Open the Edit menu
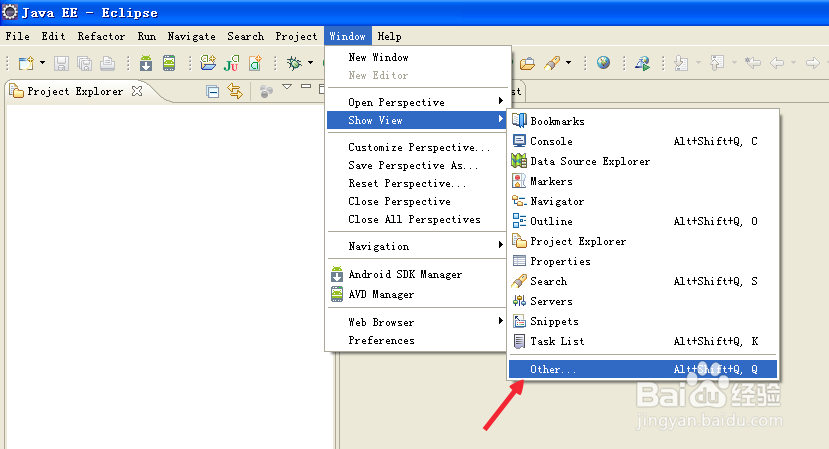 [x=53, y=36]
